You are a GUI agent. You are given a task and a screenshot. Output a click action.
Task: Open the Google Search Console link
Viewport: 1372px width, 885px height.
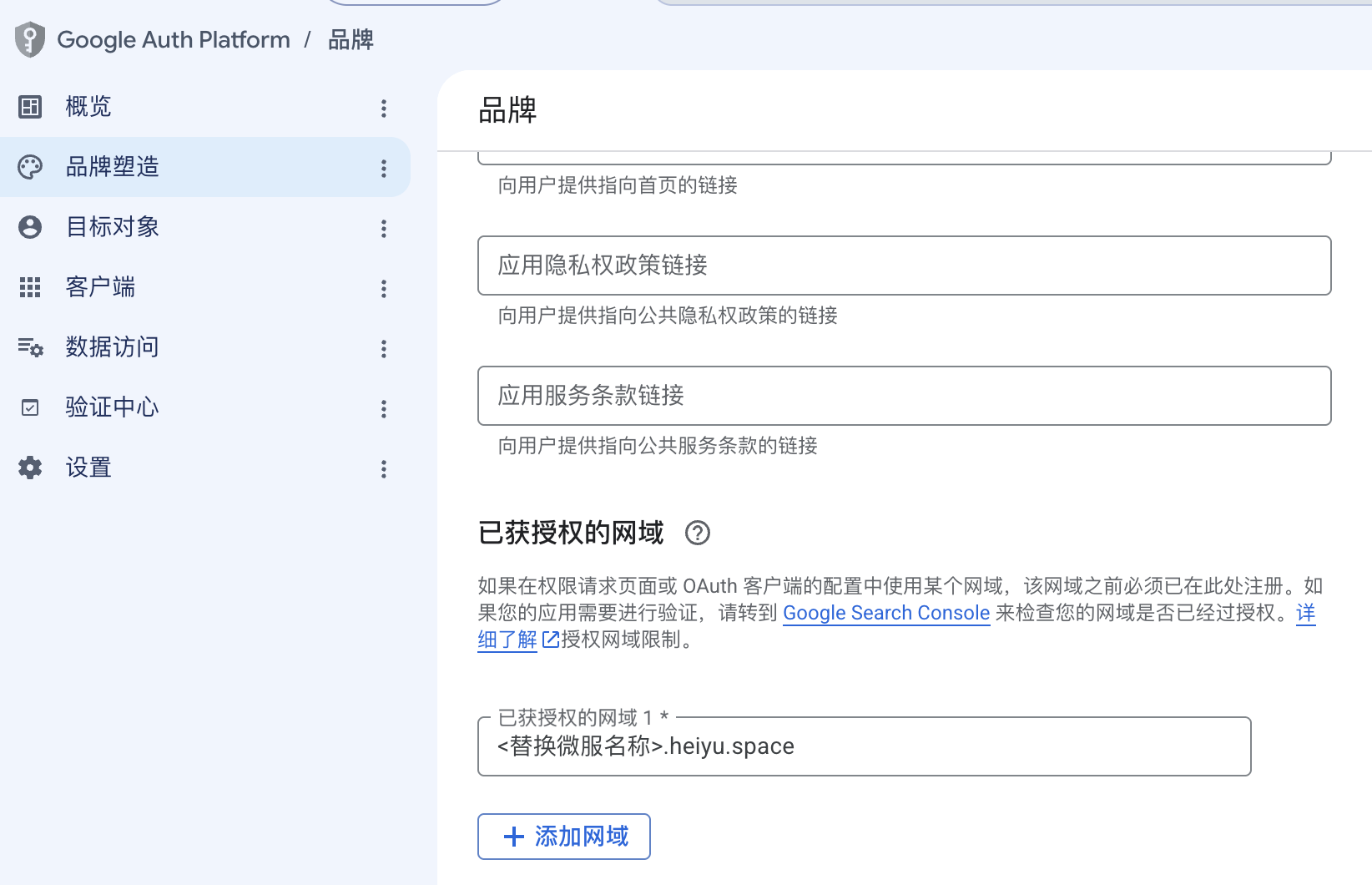point(886,613)
